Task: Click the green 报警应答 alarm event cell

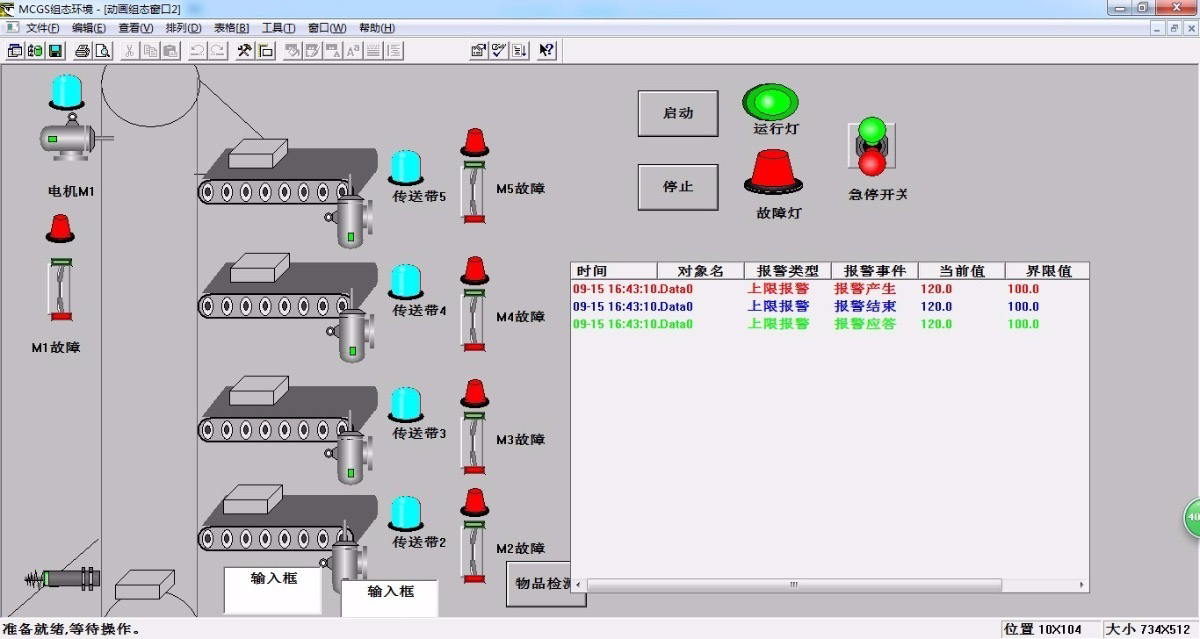Action: [x=865, y=323]
